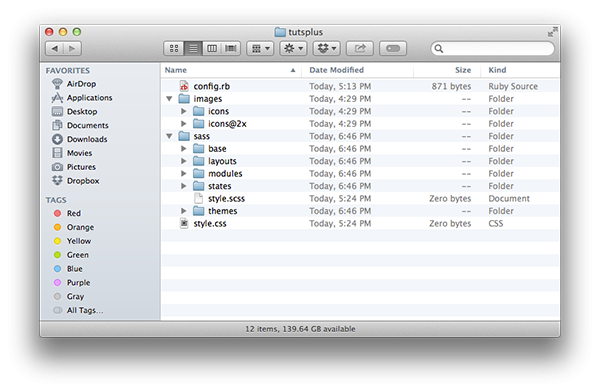
Task: Select list view toggle in toolbar
Action: point(193,48)
